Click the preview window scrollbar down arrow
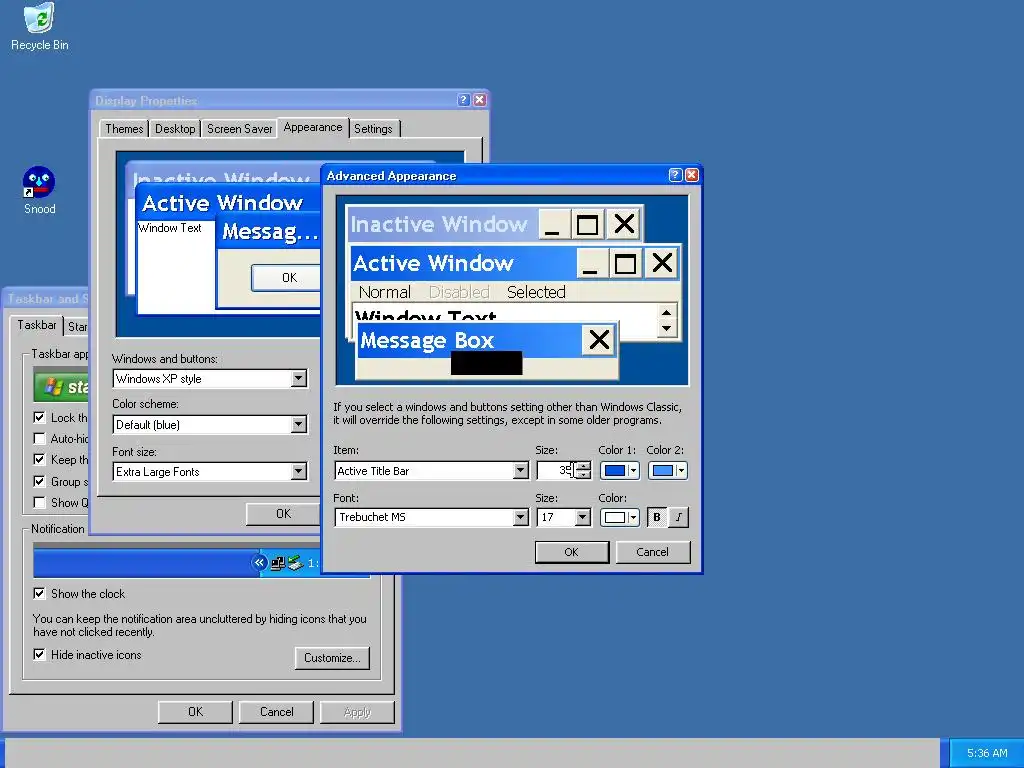The width and height of the screenshot is (1024, 768). (666, 328)
